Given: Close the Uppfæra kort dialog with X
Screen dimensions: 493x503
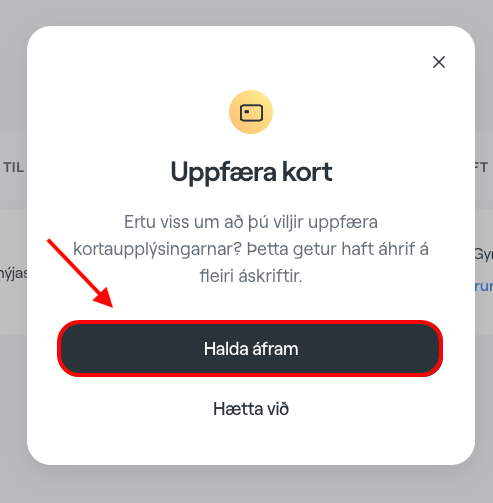Looking at the screenshot, I should pos(439,62).
